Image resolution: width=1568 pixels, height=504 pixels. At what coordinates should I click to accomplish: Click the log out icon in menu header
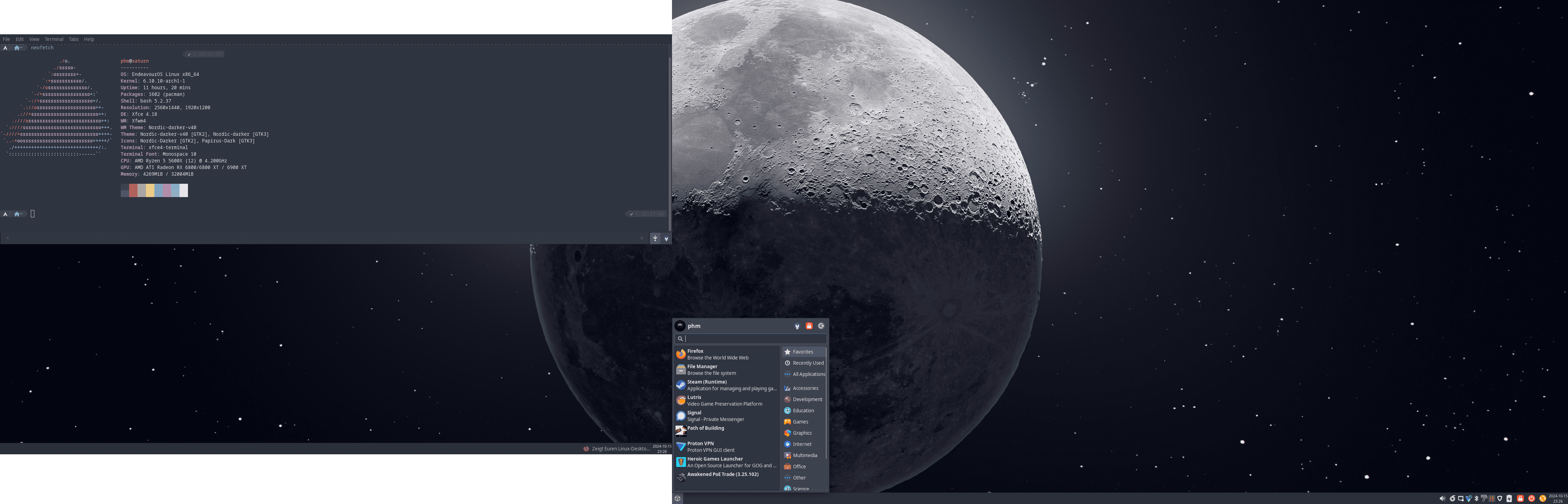(x=821, y=326)
